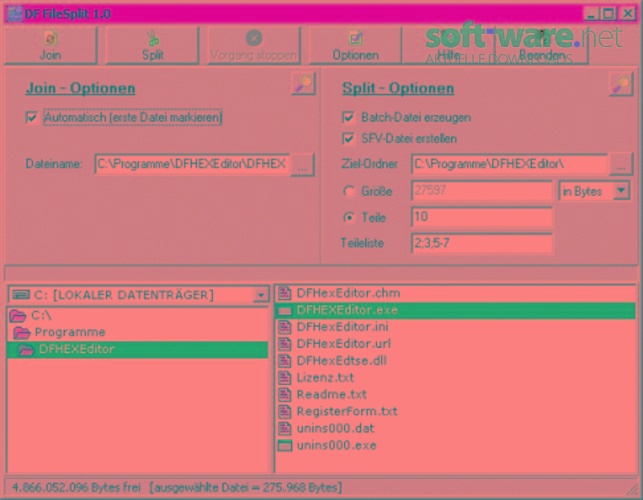Click ausgewählte Datei status bar text
Image resolution: width=643 pixels, height=500 pixels.
[246, 488]
